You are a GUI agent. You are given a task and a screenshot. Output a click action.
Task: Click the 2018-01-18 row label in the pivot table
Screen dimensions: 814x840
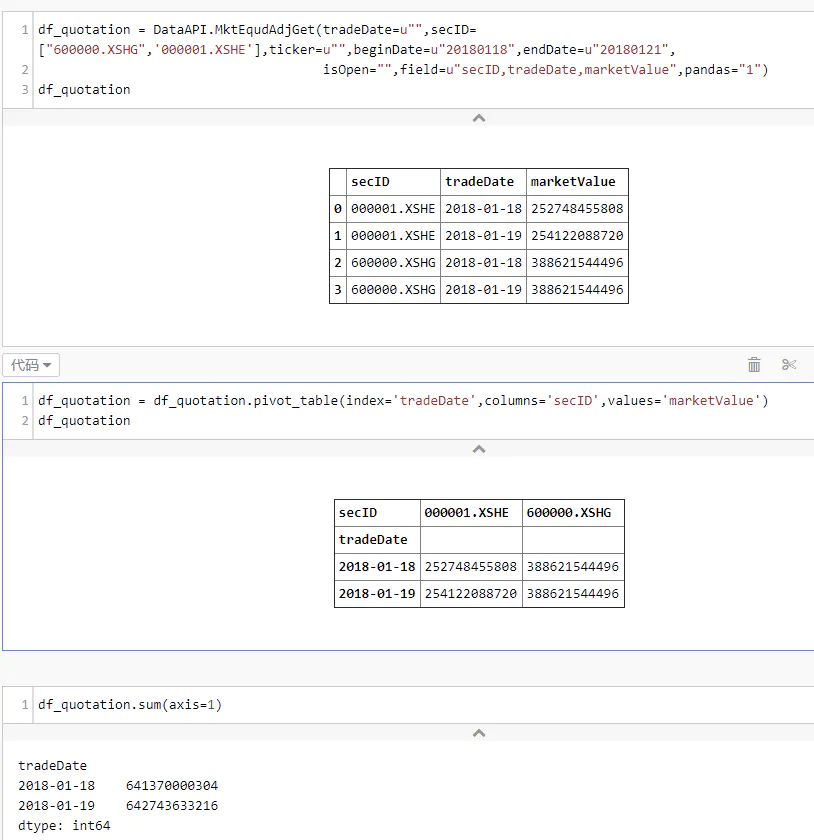tap(377, 567)
